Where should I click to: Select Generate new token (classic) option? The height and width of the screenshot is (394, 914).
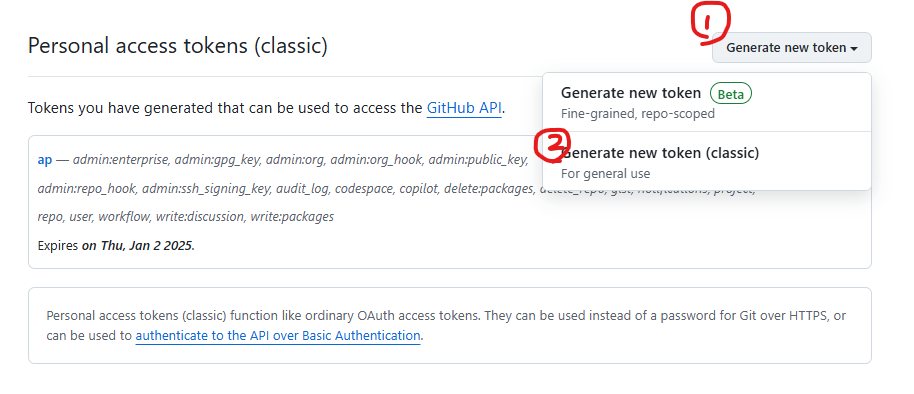[x=706, y=162]
